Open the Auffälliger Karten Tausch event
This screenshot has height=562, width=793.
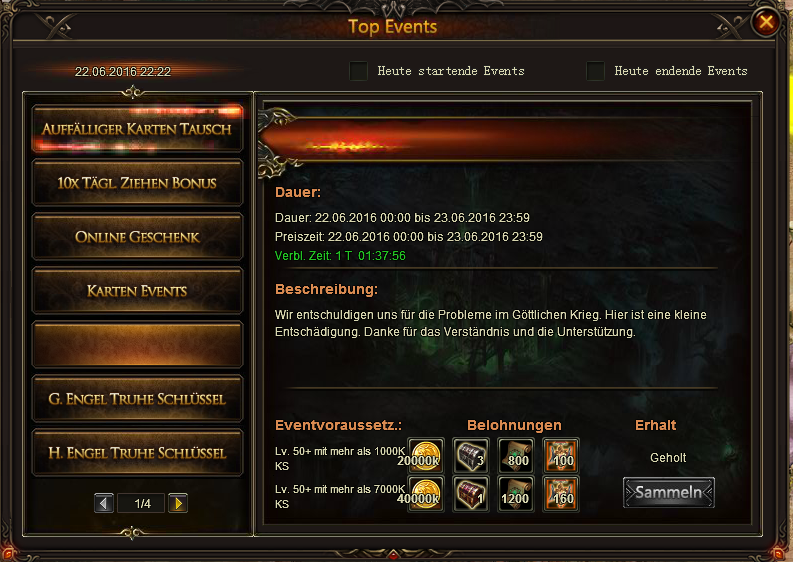137,128
